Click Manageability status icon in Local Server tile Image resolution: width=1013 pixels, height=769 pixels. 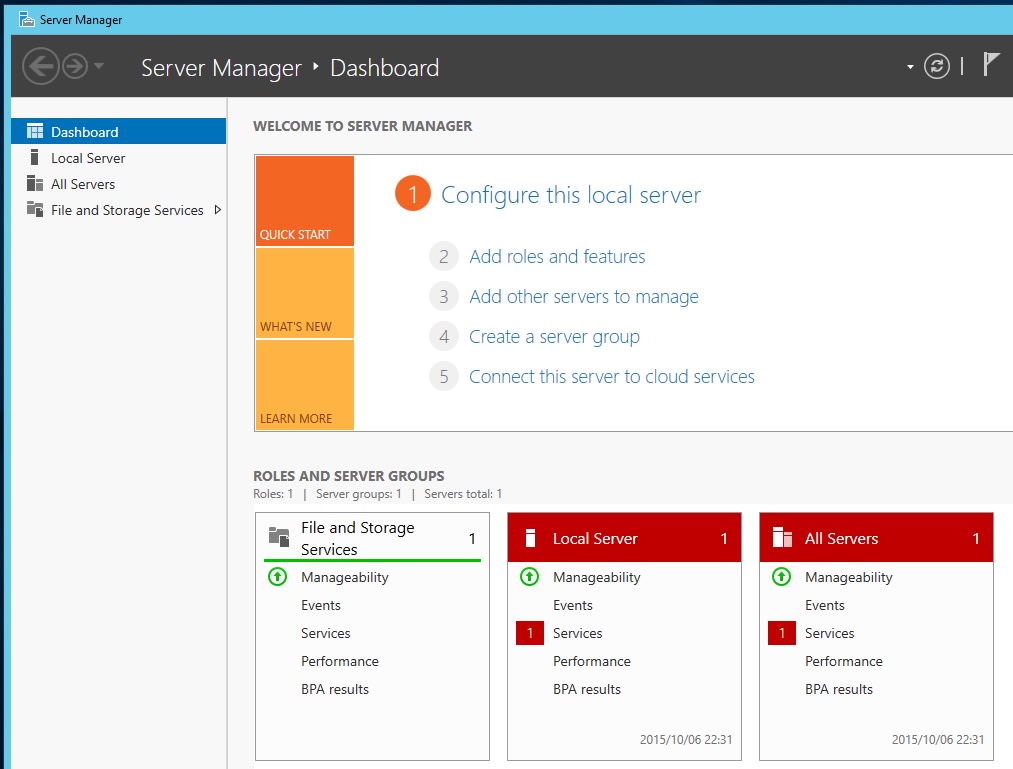click(x=529, y=576)
